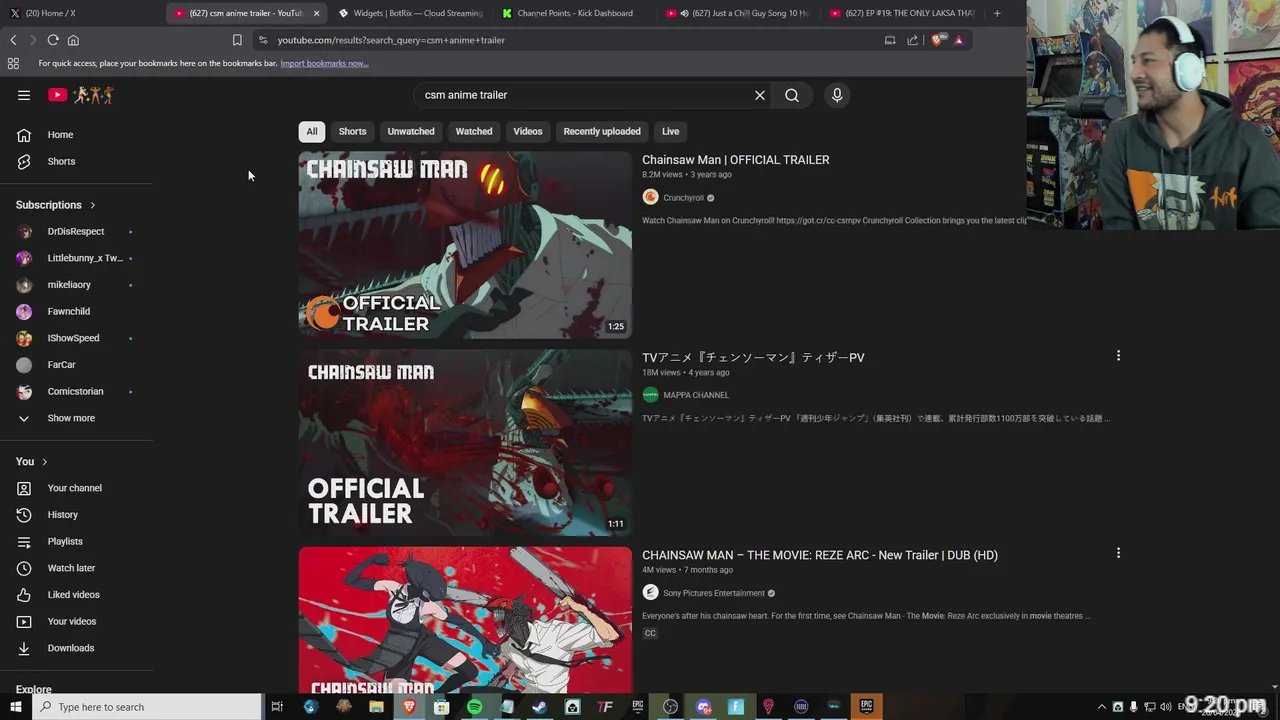Viewport: 1280px width, 720px height.
Task: Open File Explorer from taskbar
Action: 376,707
